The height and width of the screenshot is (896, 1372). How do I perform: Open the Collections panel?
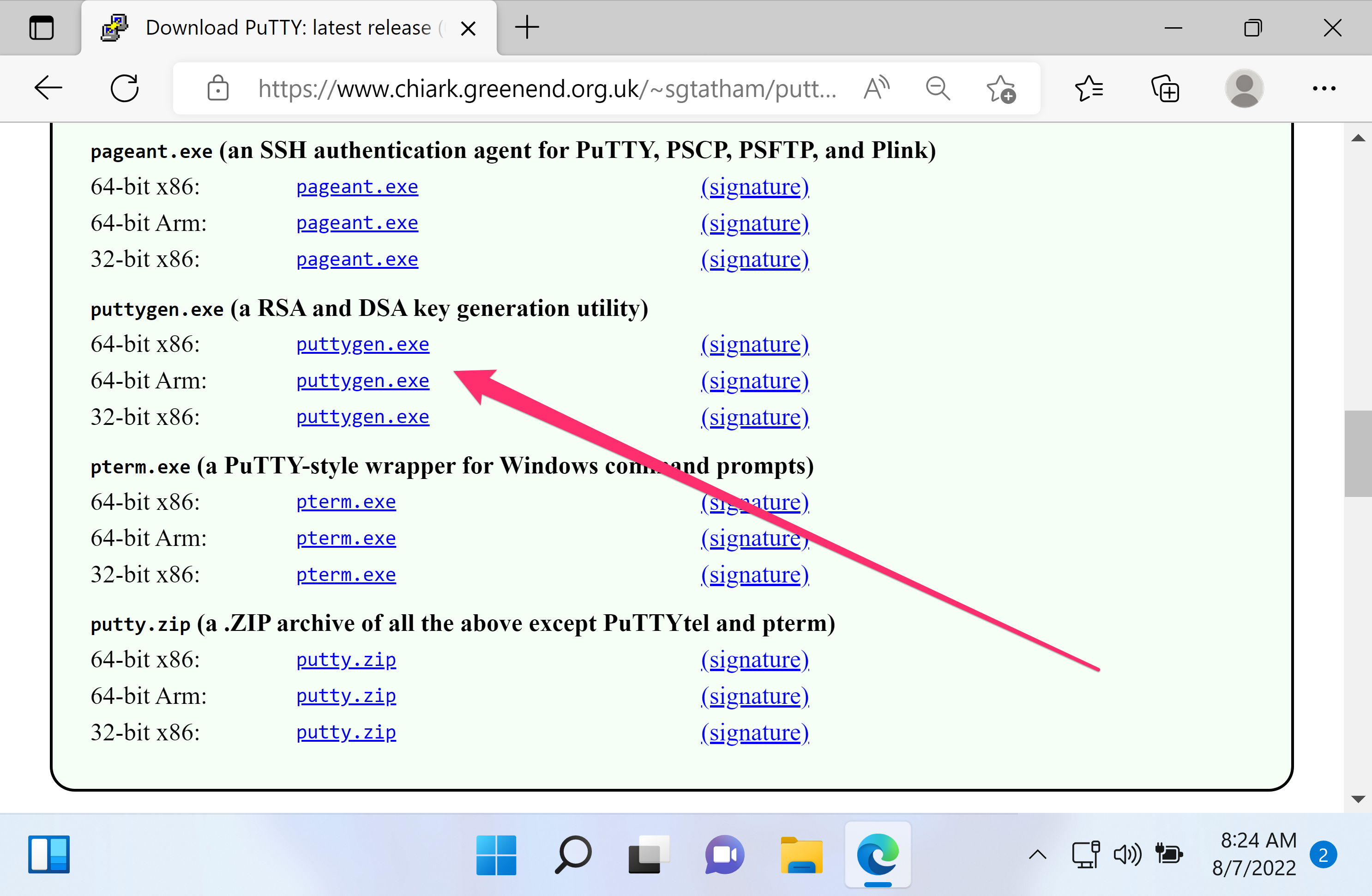click(x=1165, y=88)
